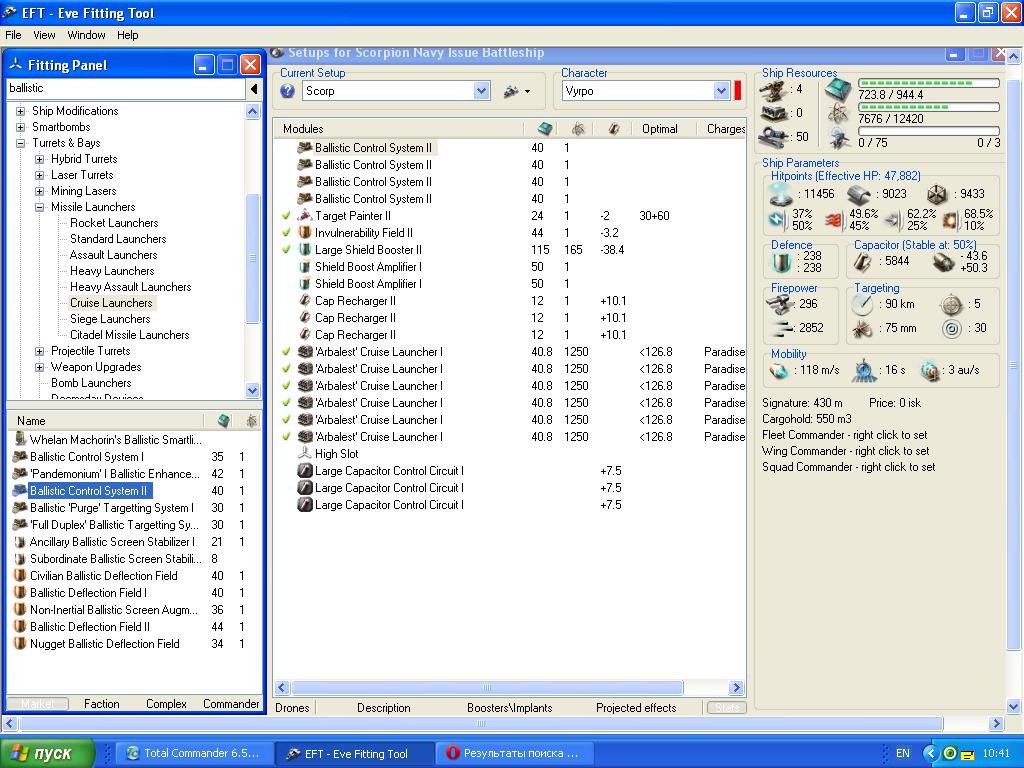
Task: Click the powergrid usage bar 7676 / 12420
Action: 929,107
